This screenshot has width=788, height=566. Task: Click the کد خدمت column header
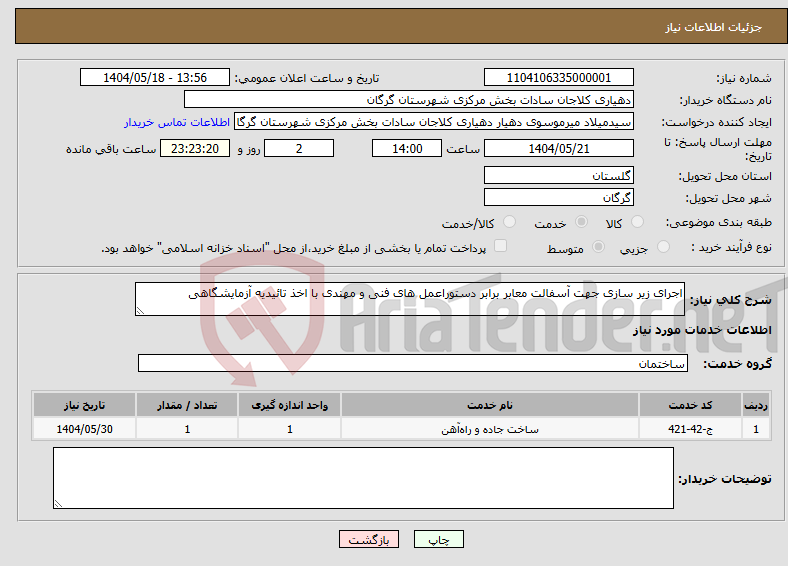point(691,405)
